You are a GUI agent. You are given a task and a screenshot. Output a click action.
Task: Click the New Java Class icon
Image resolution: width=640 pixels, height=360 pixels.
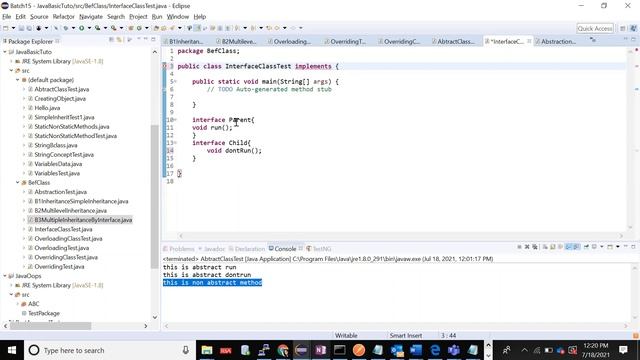[139, 28]
